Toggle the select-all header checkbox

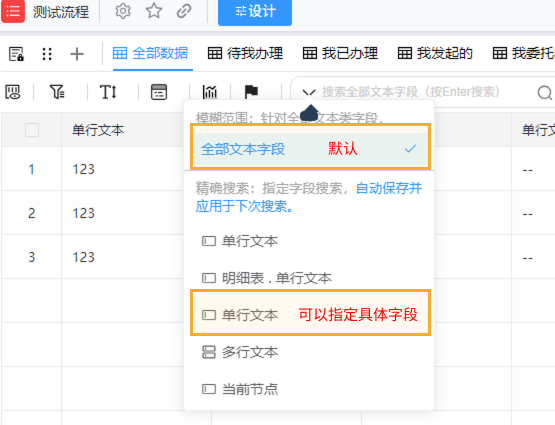(x=32, y=130)
